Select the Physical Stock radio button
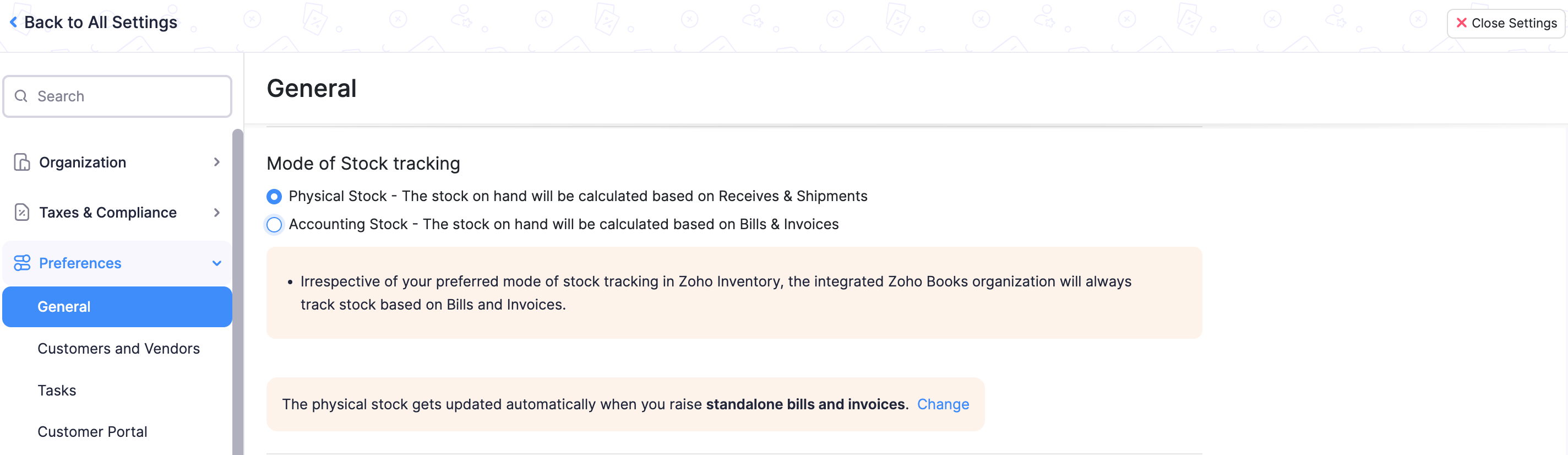 tap(274, 196)
